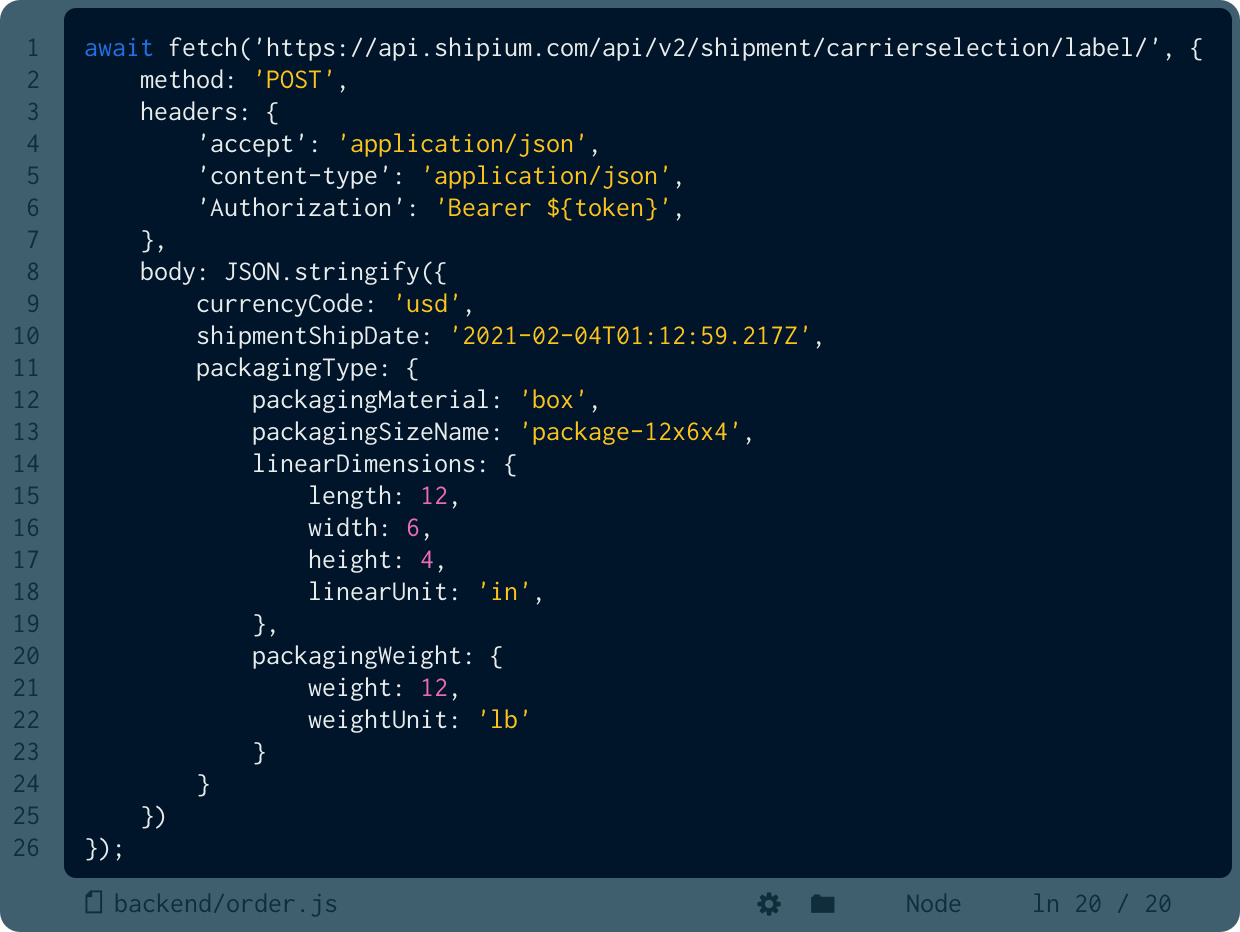This screenshot has width=1240, height=932.
Task: Click the linearUnit property
Action: click(x=378, y=592)
